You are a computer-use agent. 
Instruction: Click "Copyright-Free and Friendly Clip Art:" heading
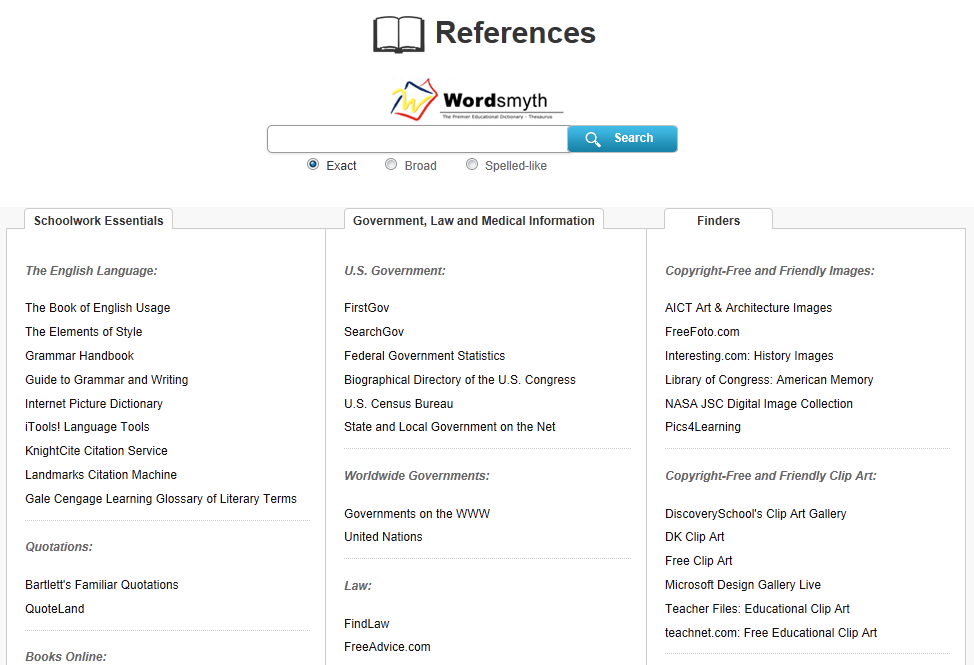(771, 476)
